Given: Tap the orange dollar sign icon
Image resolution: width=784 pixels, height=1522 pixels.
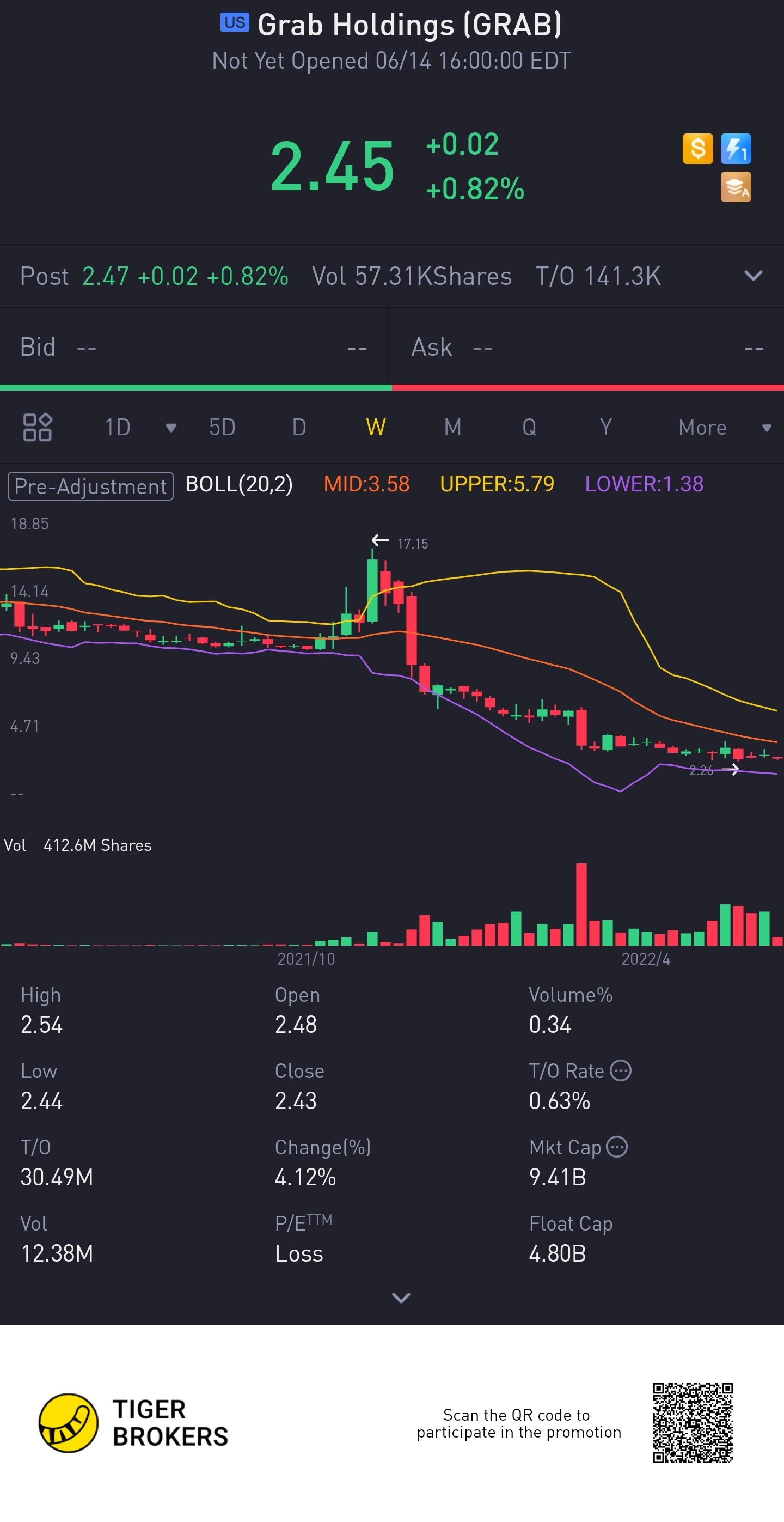Looking at the screenshot, I should 698,148.
